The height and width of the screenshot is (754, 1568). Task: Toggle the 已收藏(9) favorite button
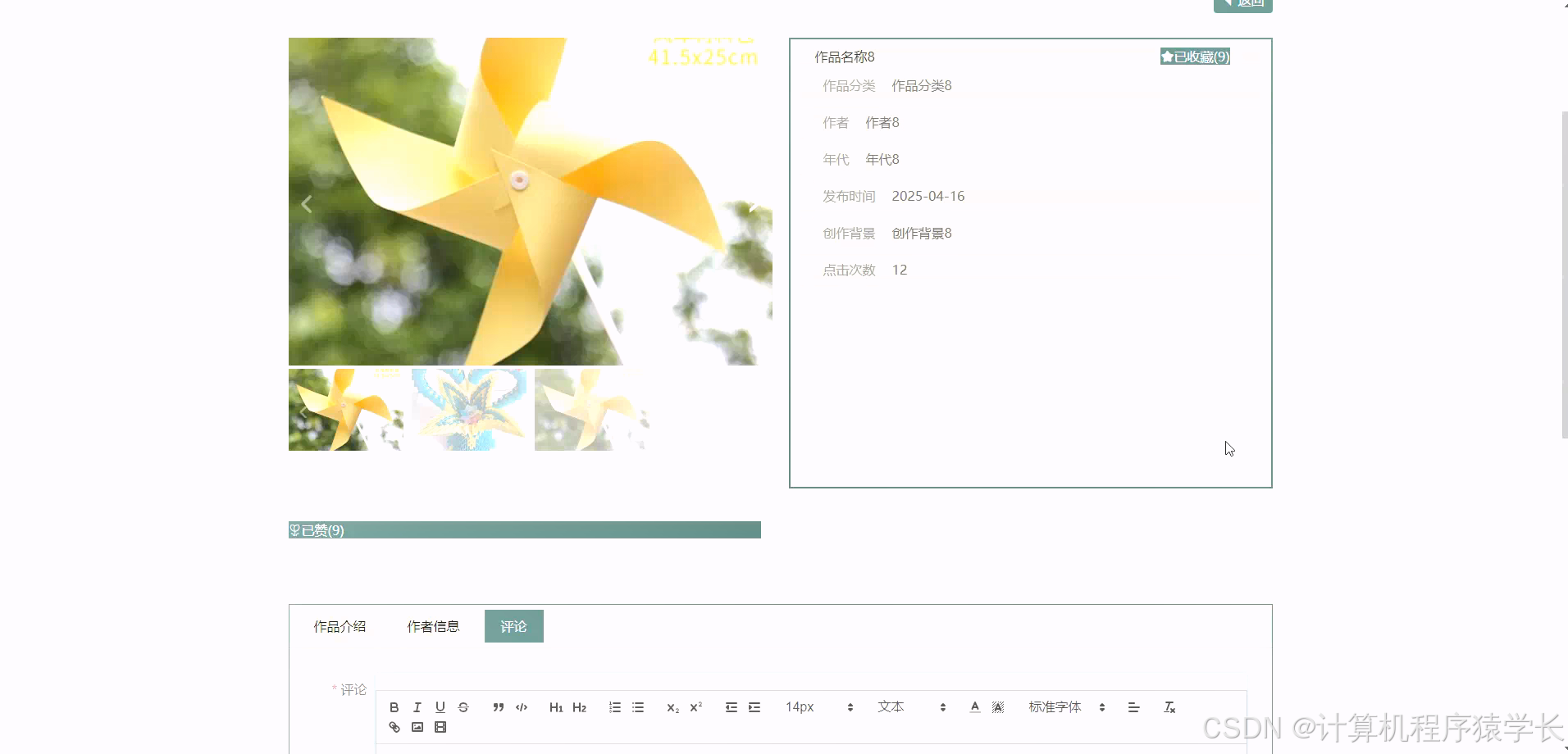click(1195, 57)
